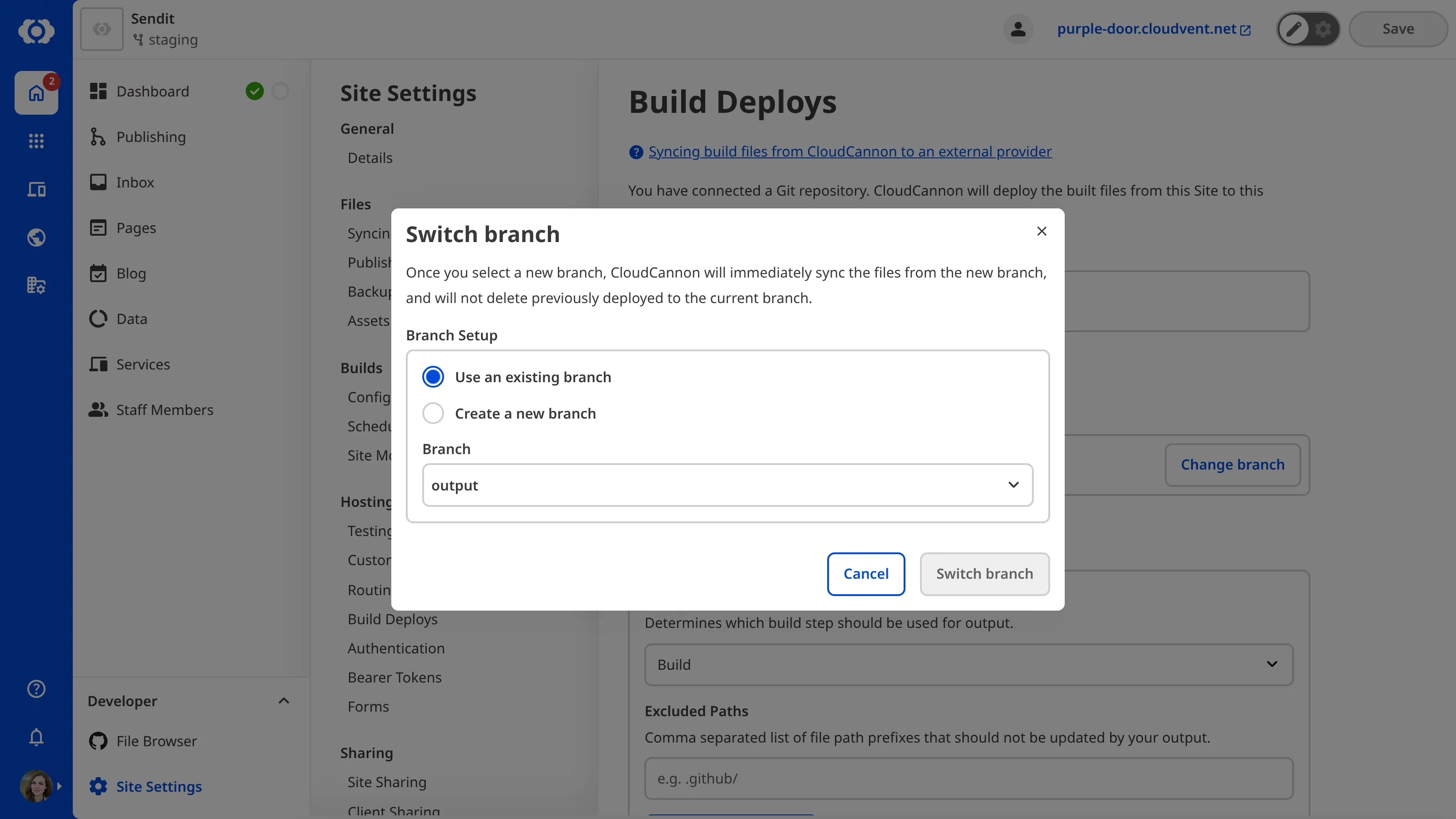Open purple-door.cloudvent.net link

click(1153, 29)
